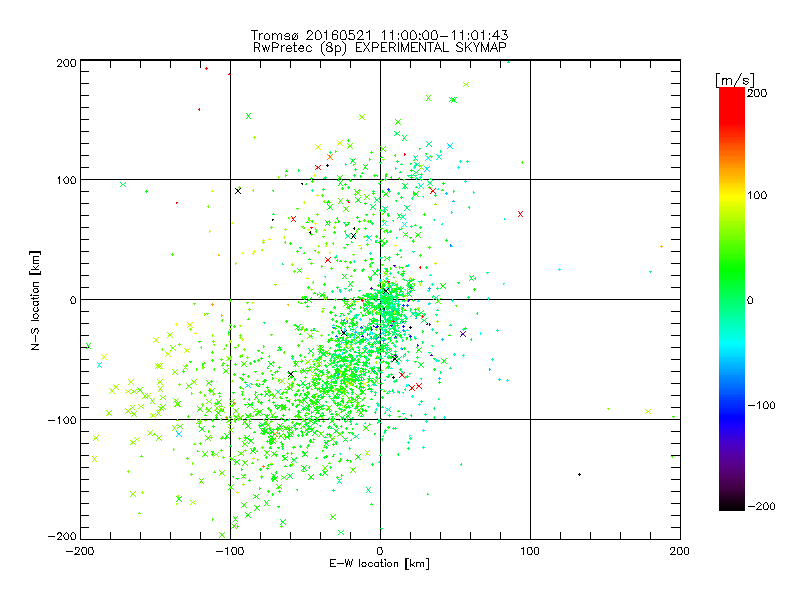Click the colorbar label '0' in middle
The width and height of the screenshot is (800, 600).
coord(750,300)
